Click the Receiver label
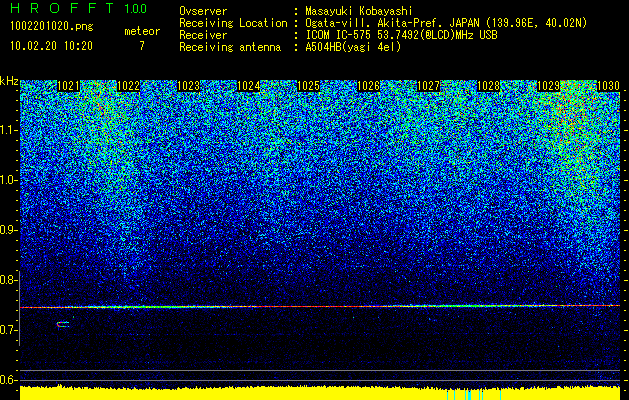 pyautogui.click(x=203, y=35)
